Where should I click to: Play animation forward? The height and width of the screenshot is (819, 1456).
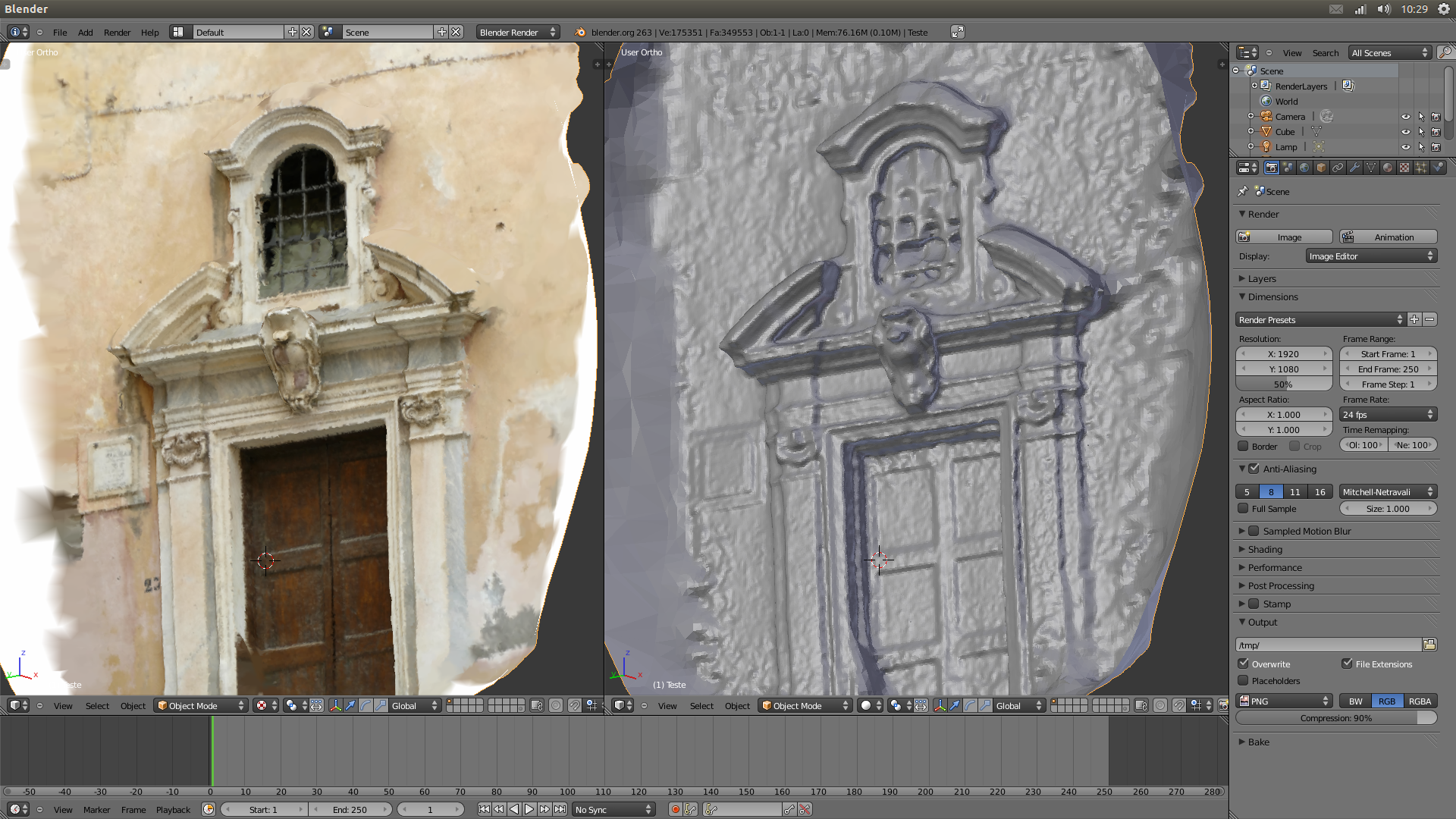529,809
